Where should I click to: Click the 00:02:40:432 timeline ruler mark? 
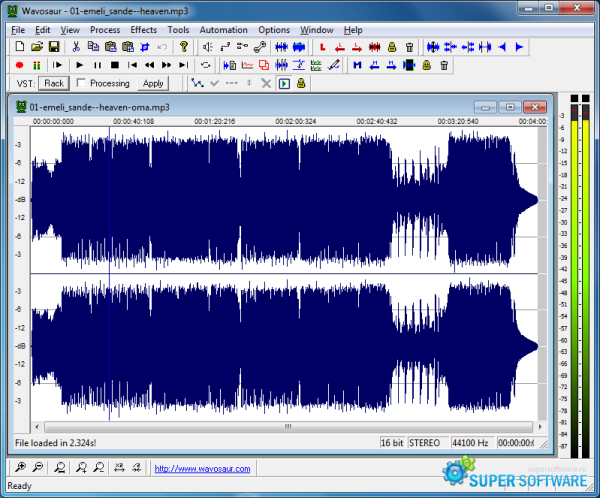point(377,121)
